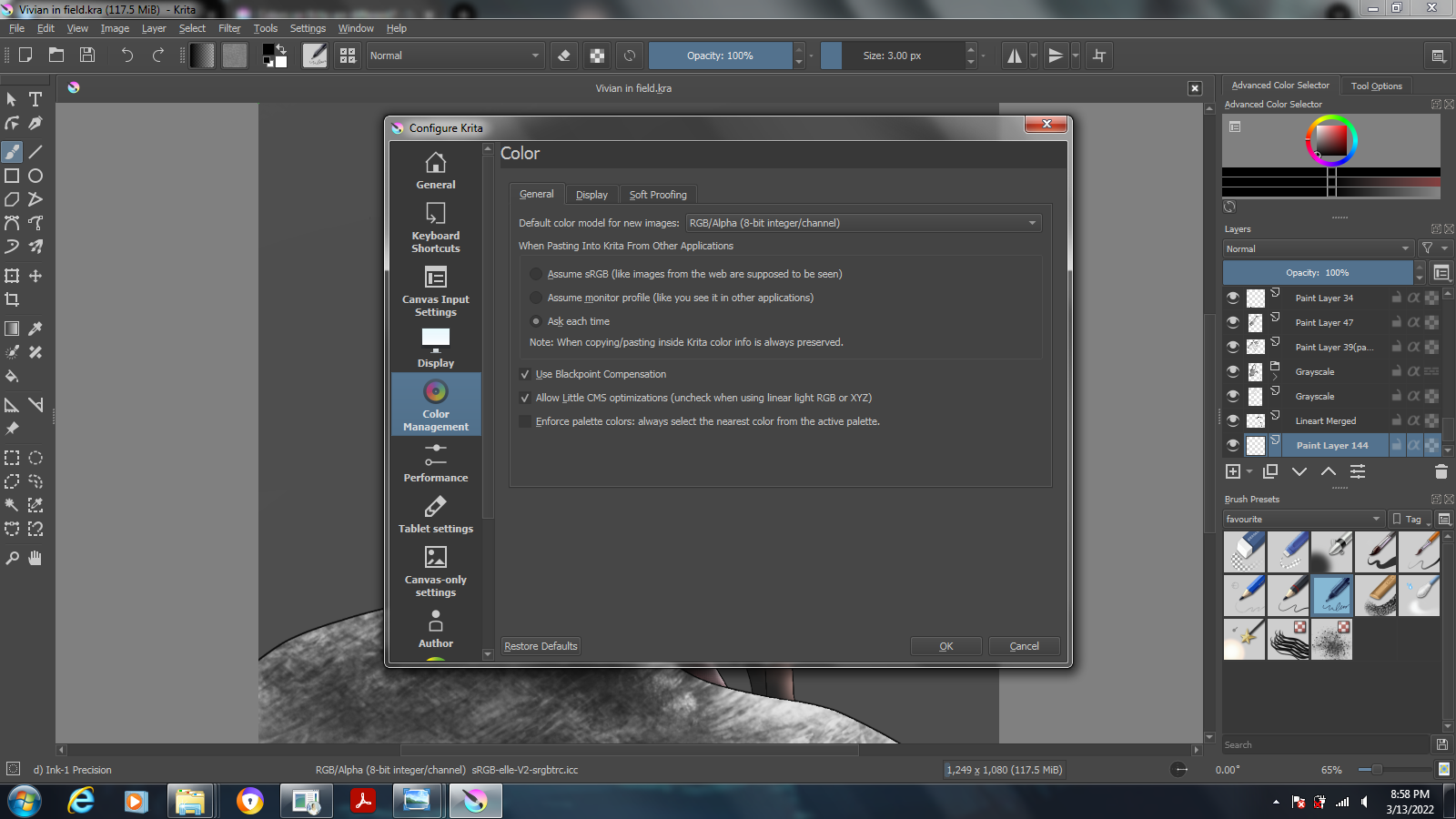Hide Lineart Merged layer visibility eye
This screenshot has height=819, width=1456.
click(1233, 420)
